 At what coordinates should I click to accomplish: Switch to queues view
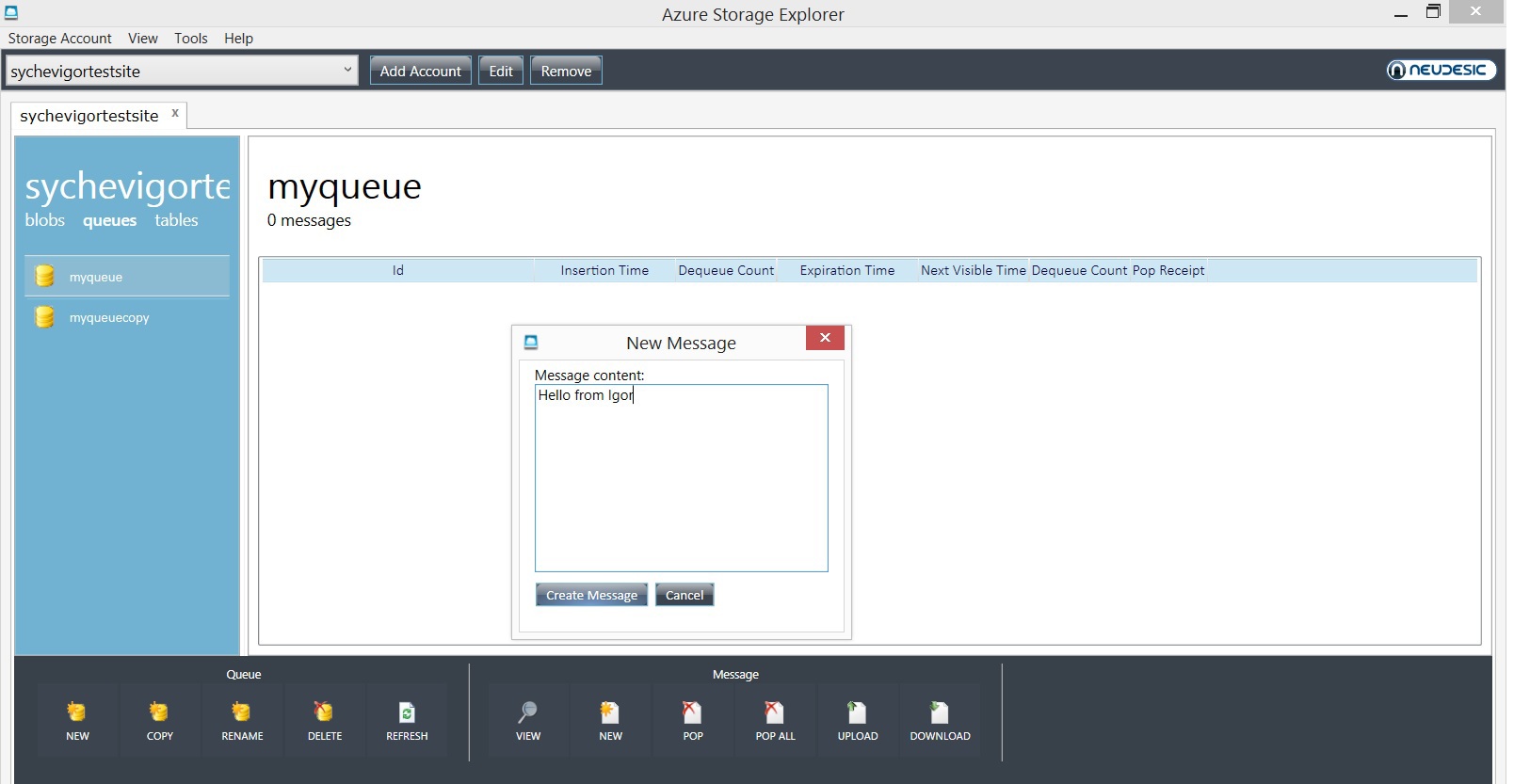pos(110,220)
